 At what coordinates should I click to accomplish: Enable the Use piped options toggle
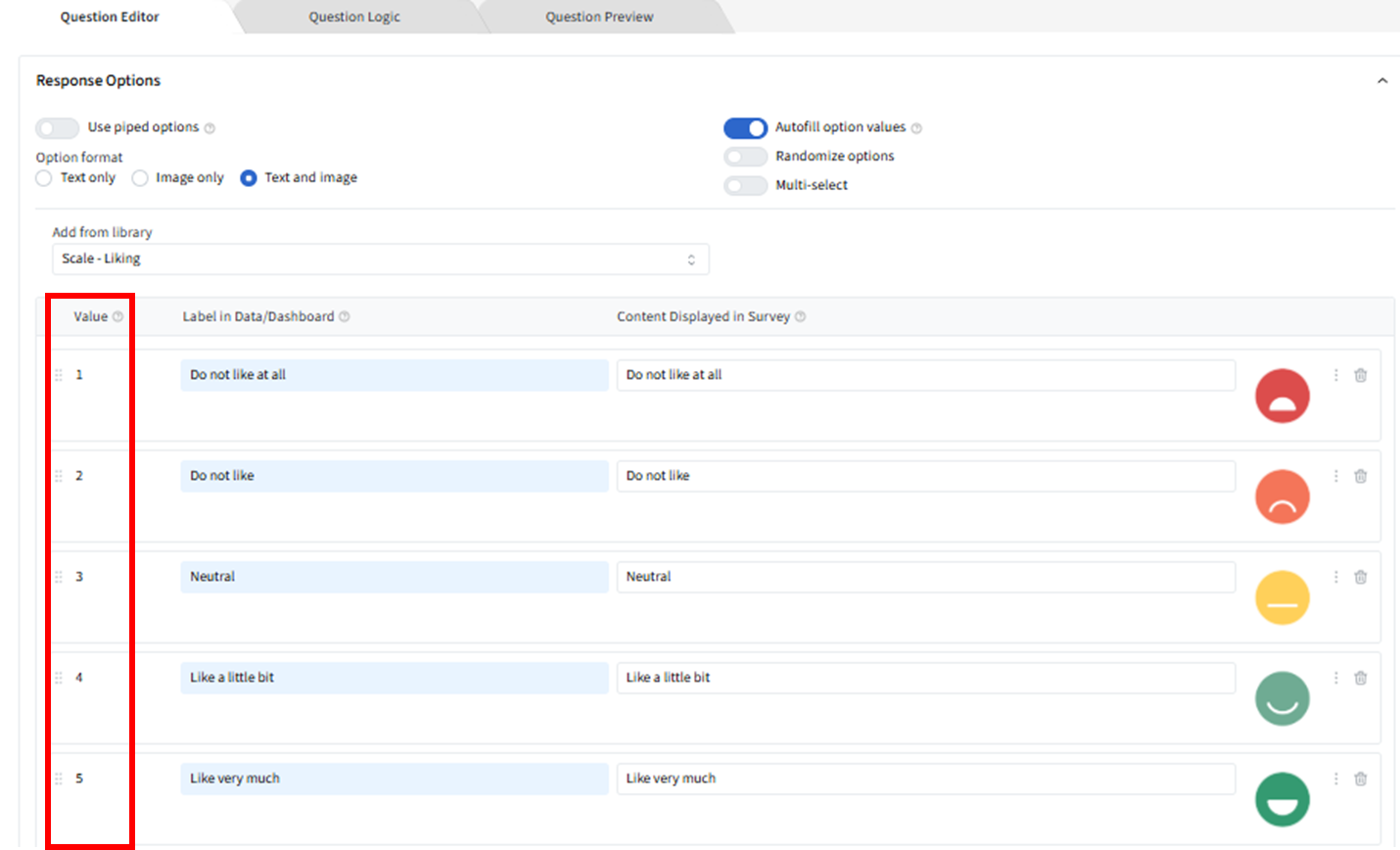[x=57, y=128]
